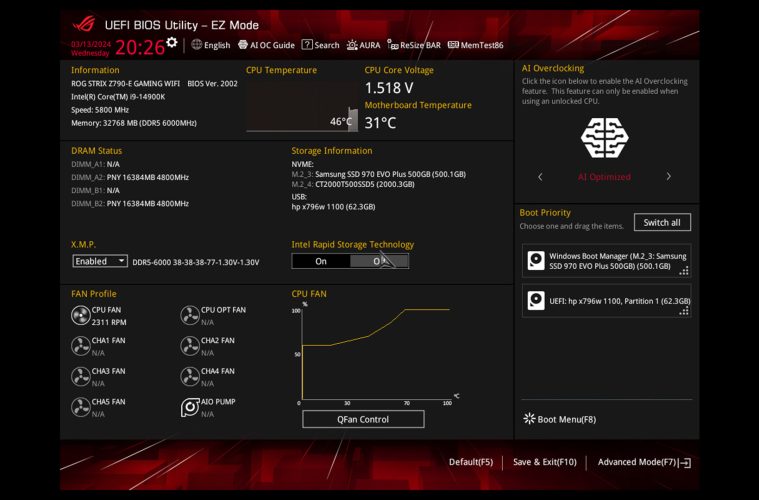Click Memory 32768 MB DDR5 text

pos(134,123)
